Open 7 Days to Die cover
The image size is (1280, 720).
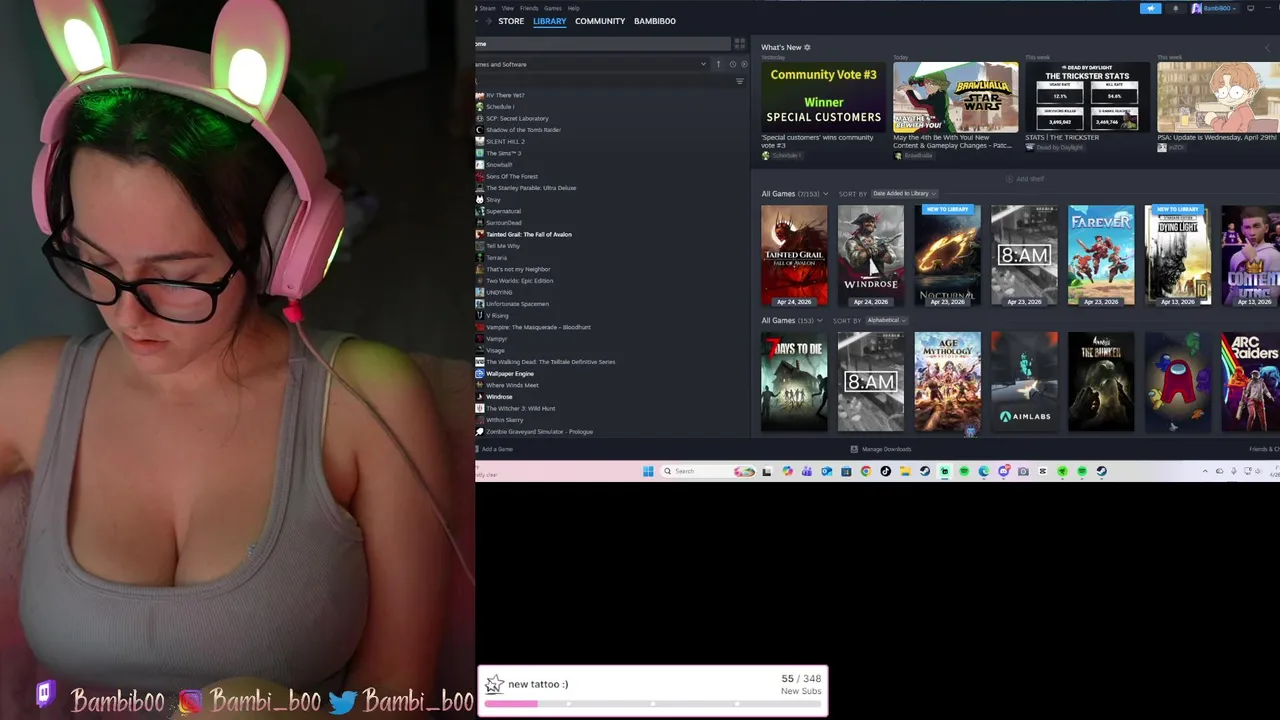tap(794, 382)
